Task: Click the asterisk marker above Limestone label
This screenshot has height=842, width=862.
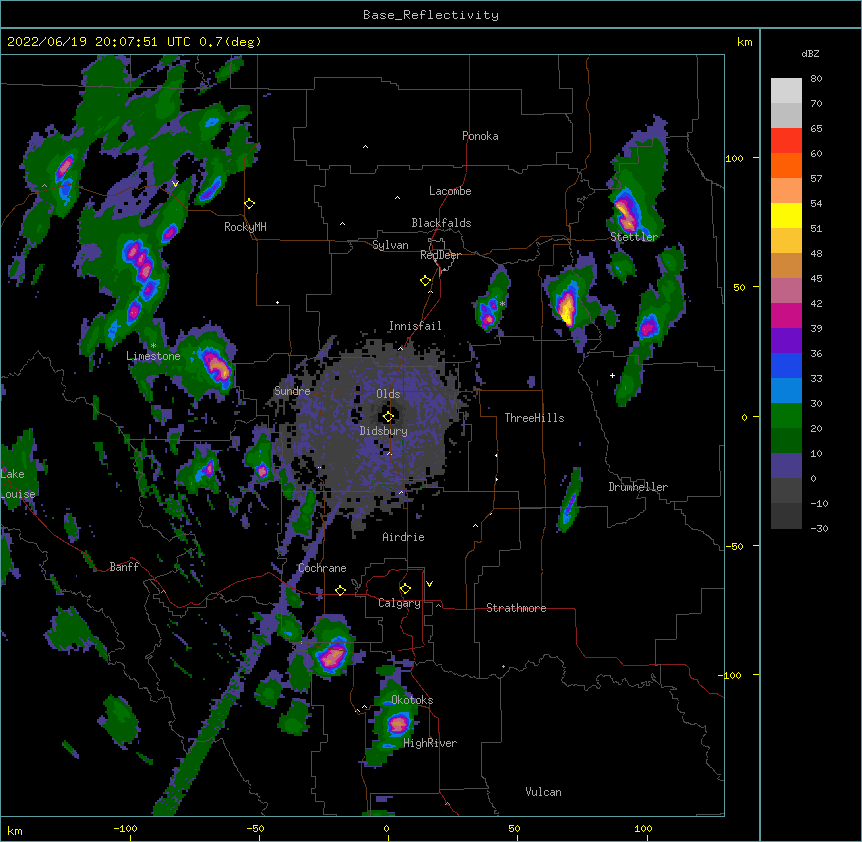Action: click(153, 346)
